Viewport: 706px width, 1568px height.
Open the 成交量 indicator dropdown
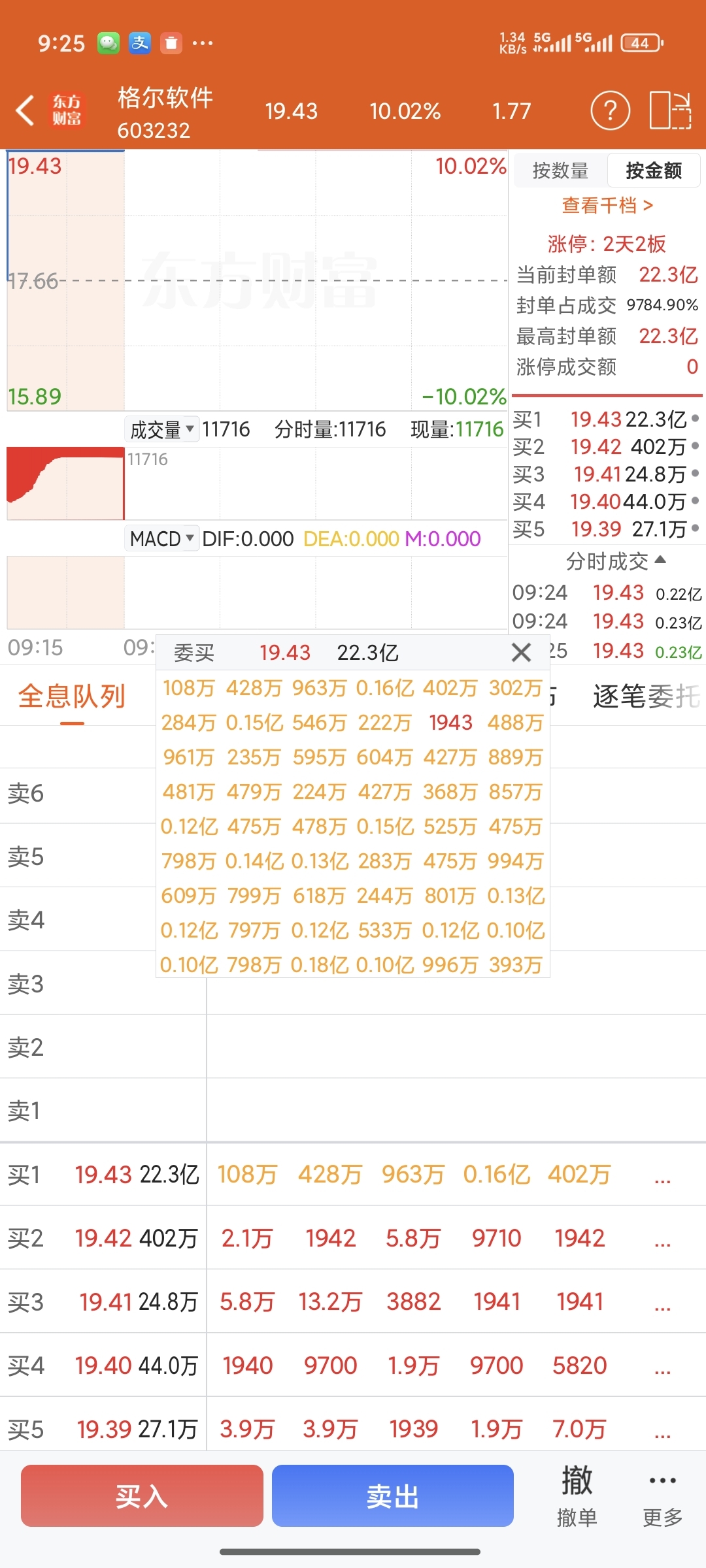(x=162, y=429)
